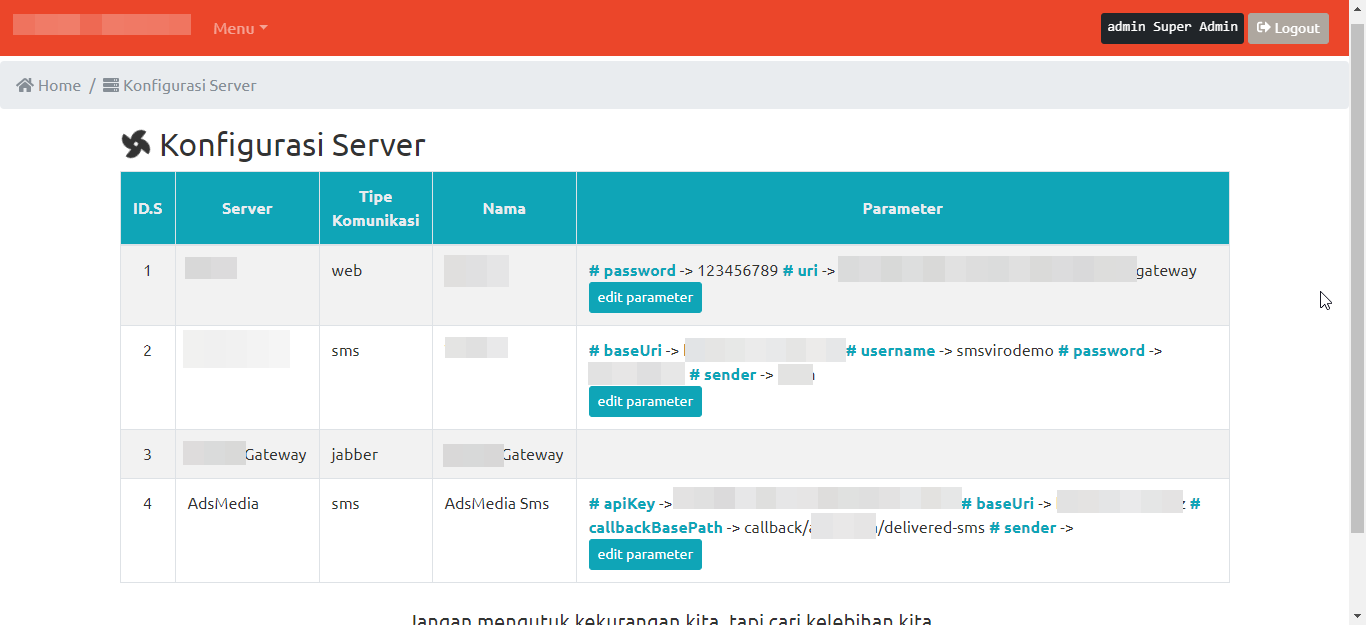Click the scrollbar down arrow
The height and width of the screenshot is (625, 1366).
click(x=1357, y=616)
